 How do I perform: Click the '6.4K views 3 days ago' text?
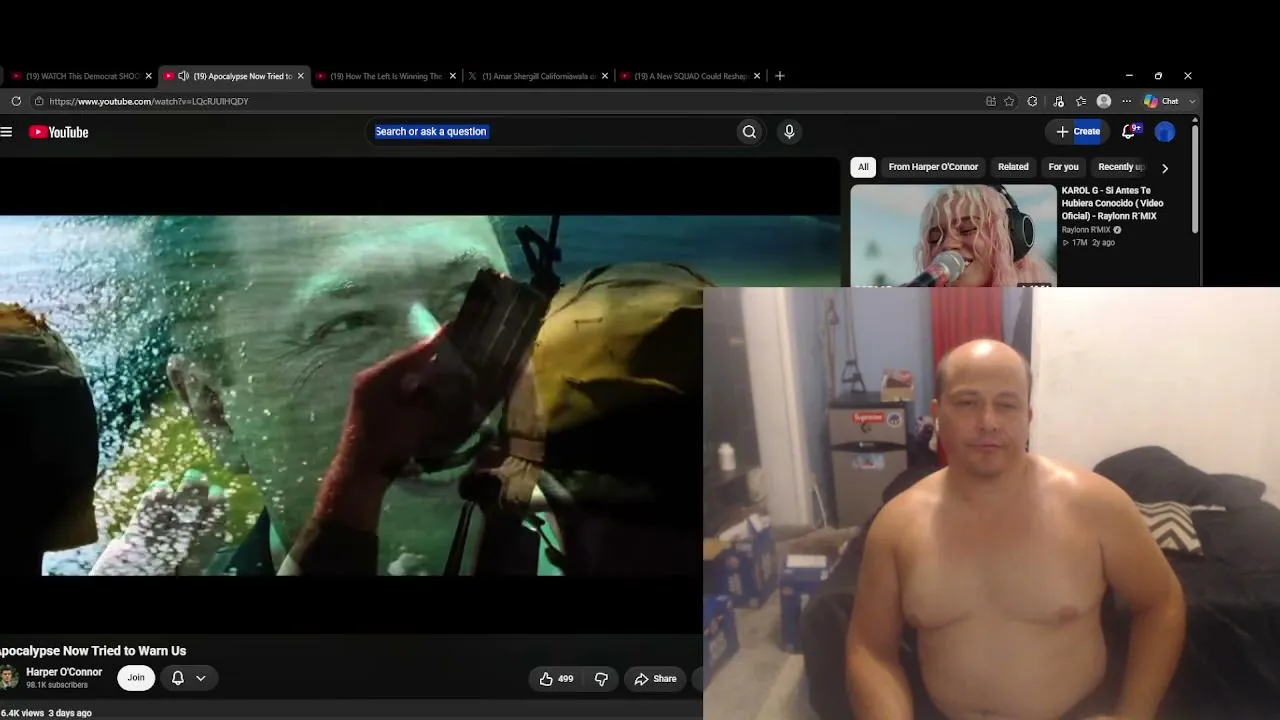point(46,713)
